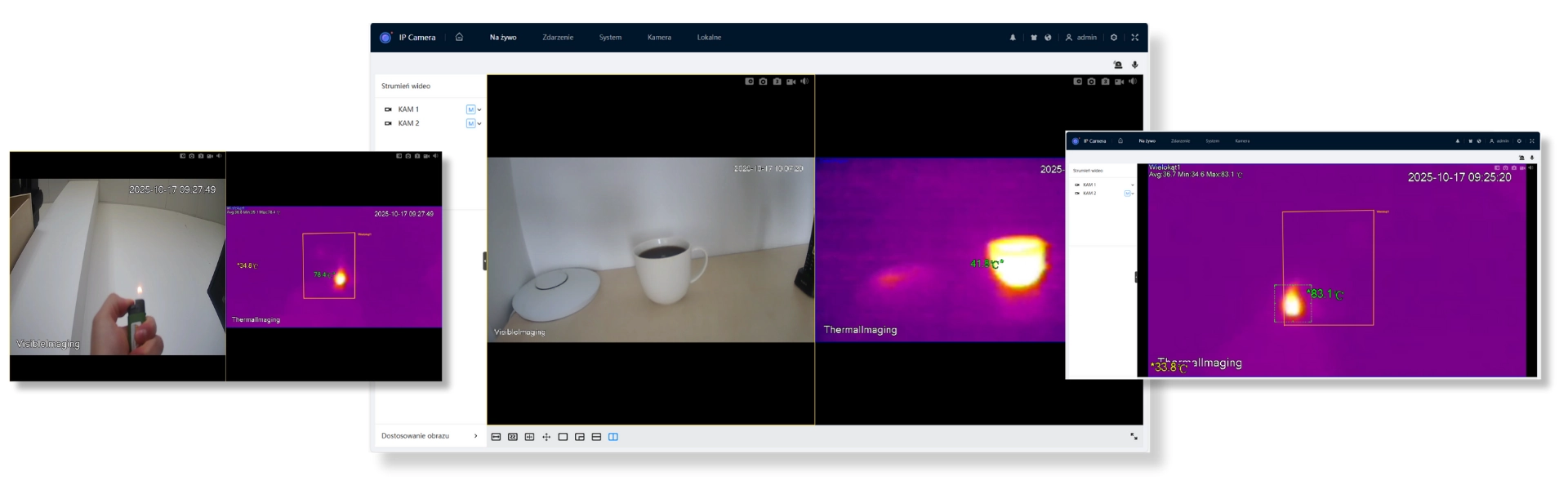Viewport: 1568px width, 490px height.
Task: Switch to the Zdarzenie tab
Action: pos(558,38)
